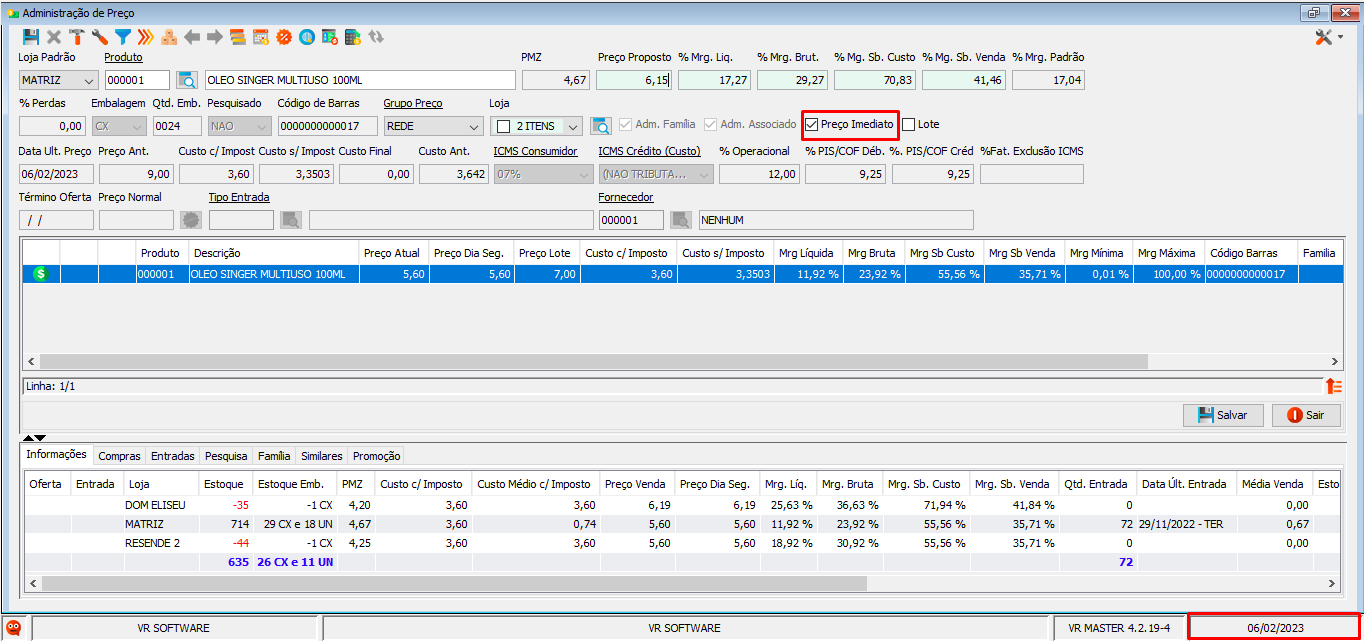This screenshot has height=641, width=1364.
Task: Click the Sair button
Action: (x=1306, y=415)
